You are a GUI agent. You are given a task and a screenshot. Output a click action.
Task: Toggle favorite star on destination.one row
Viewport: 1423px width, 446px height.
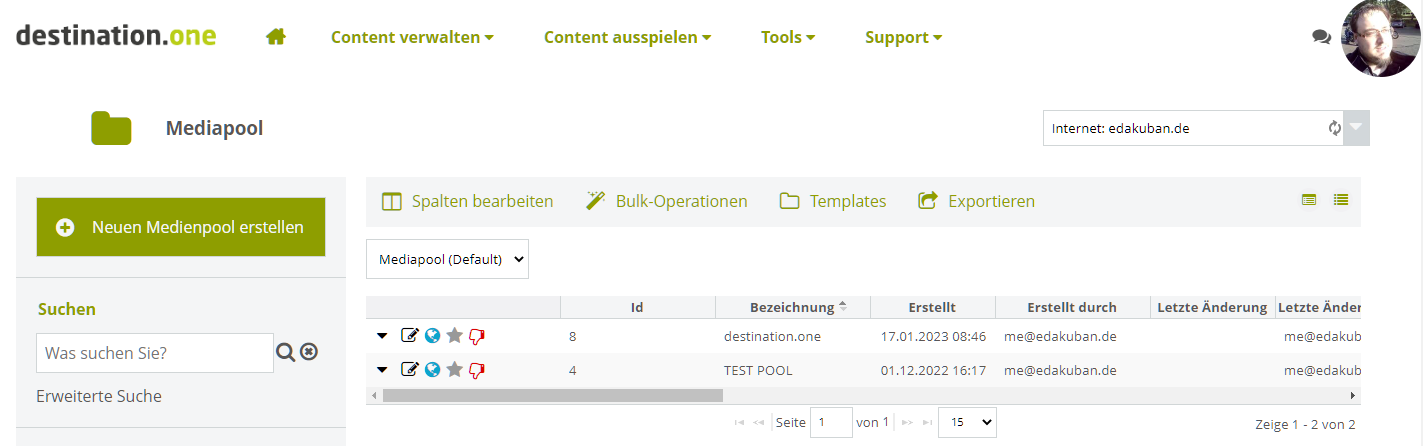(x=454, y=336)
